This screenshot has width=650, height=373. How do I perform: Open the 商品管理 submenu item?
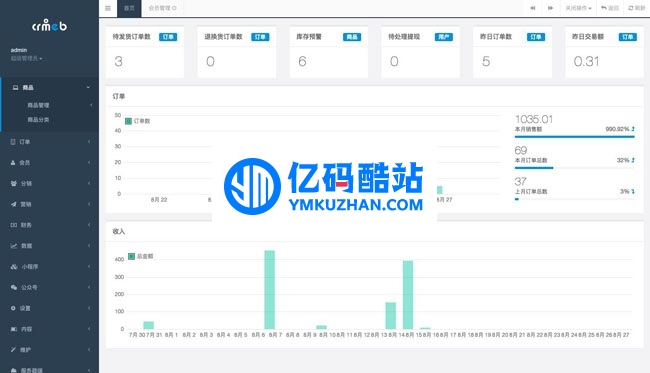pos(38,105)
